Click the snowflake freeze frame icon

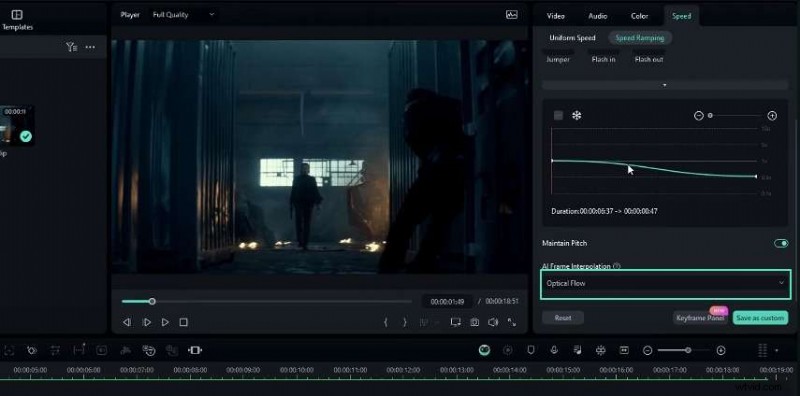[x=576, y=116]
